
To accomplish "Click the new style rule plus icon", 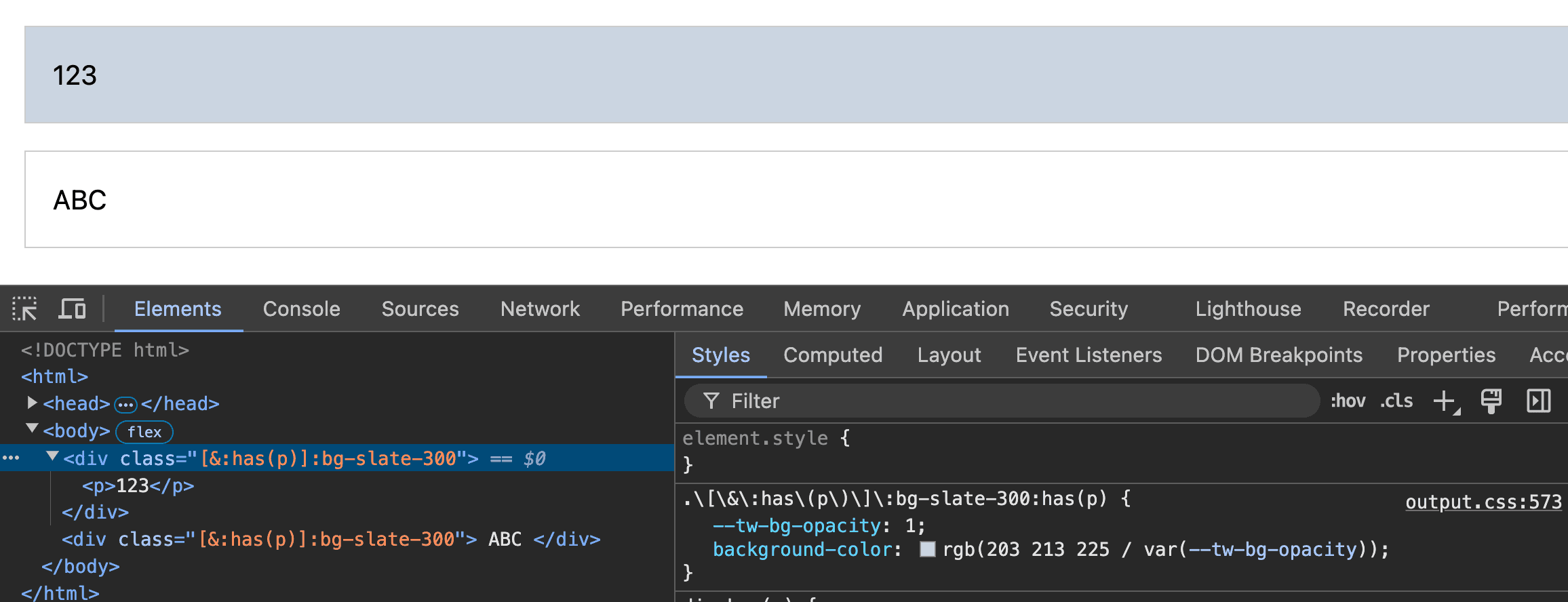I will (x=1445, y=401).
